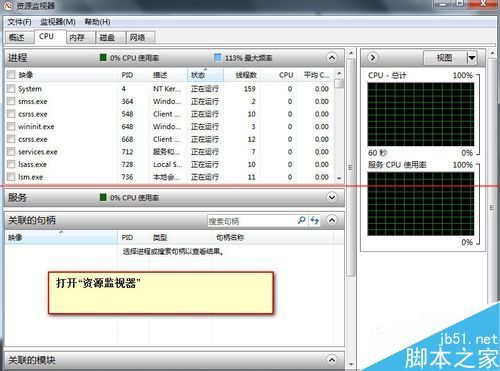Click the Resource Monitor title bar icon
500x371 pixels.
(x=8, y=6)
